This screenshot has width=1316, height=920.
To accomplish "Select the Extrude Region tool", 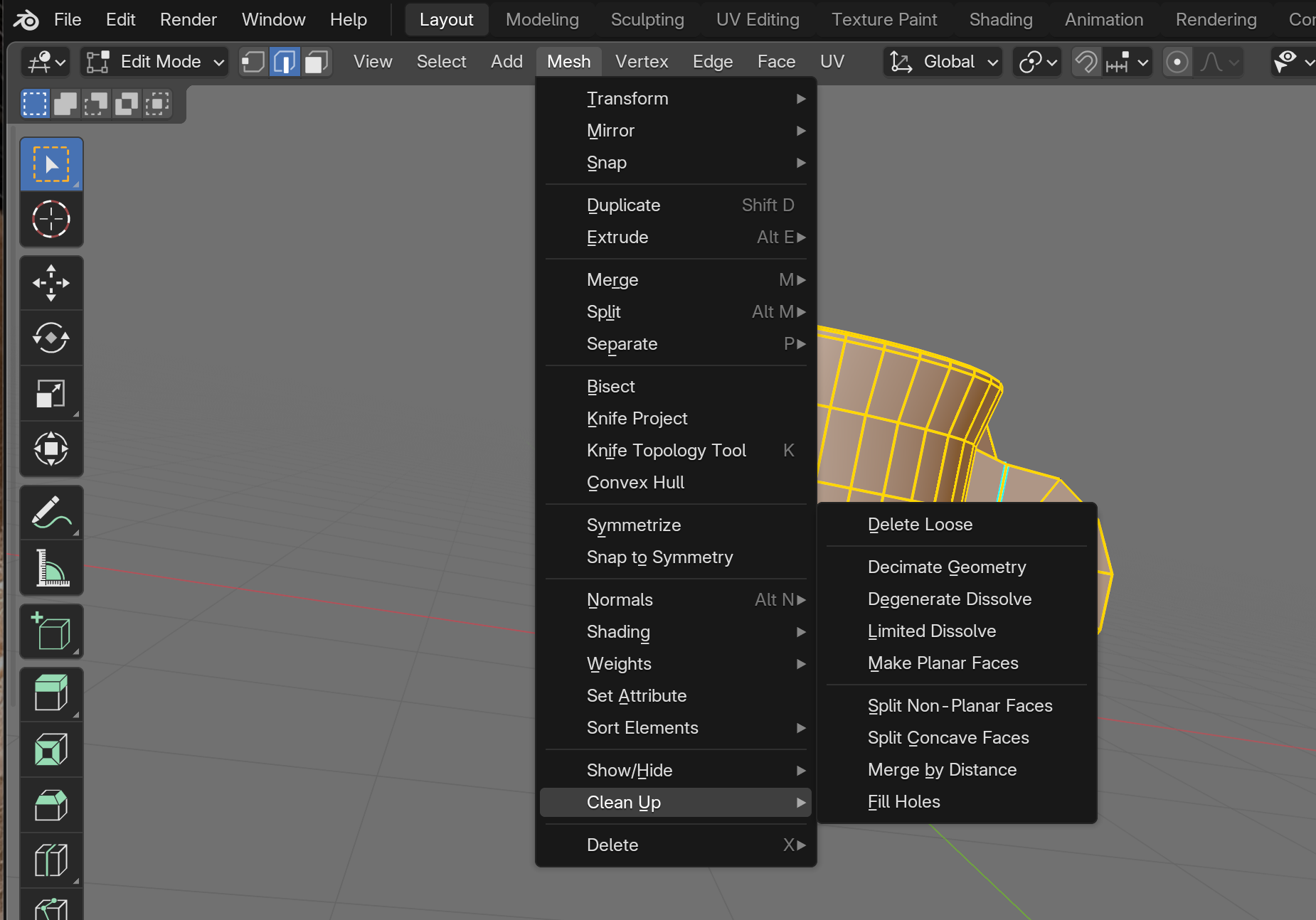I will 51,695.
